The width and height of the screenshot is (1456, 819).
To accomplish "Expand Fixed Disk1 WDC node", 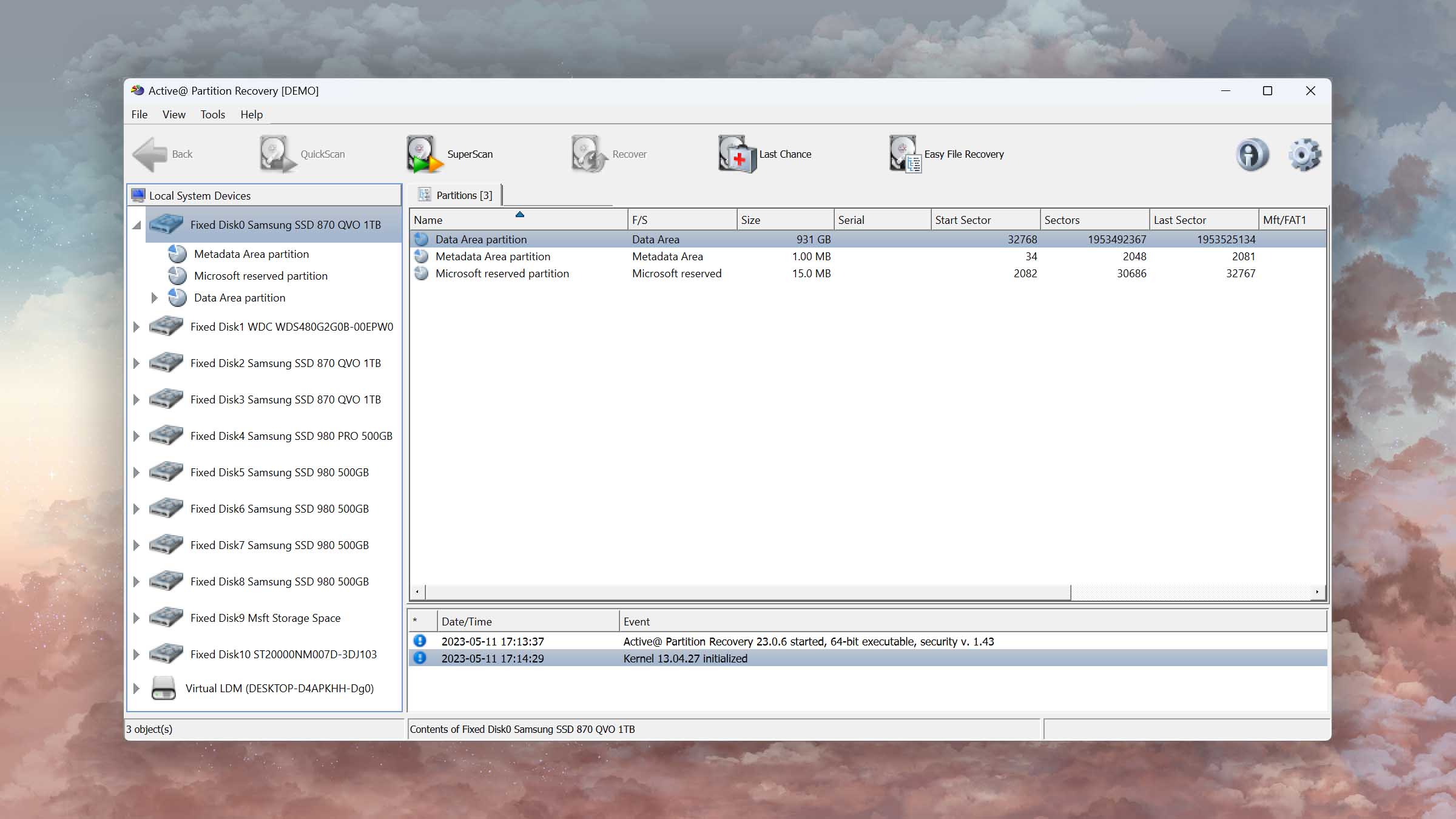I will (136, 327).
